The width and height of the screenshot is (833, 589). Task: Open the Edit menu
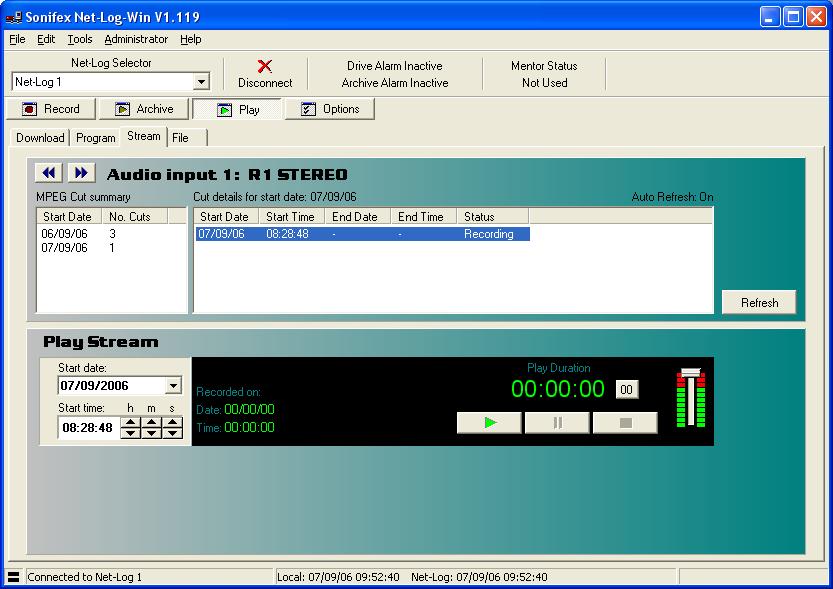[x=46, y=39]
